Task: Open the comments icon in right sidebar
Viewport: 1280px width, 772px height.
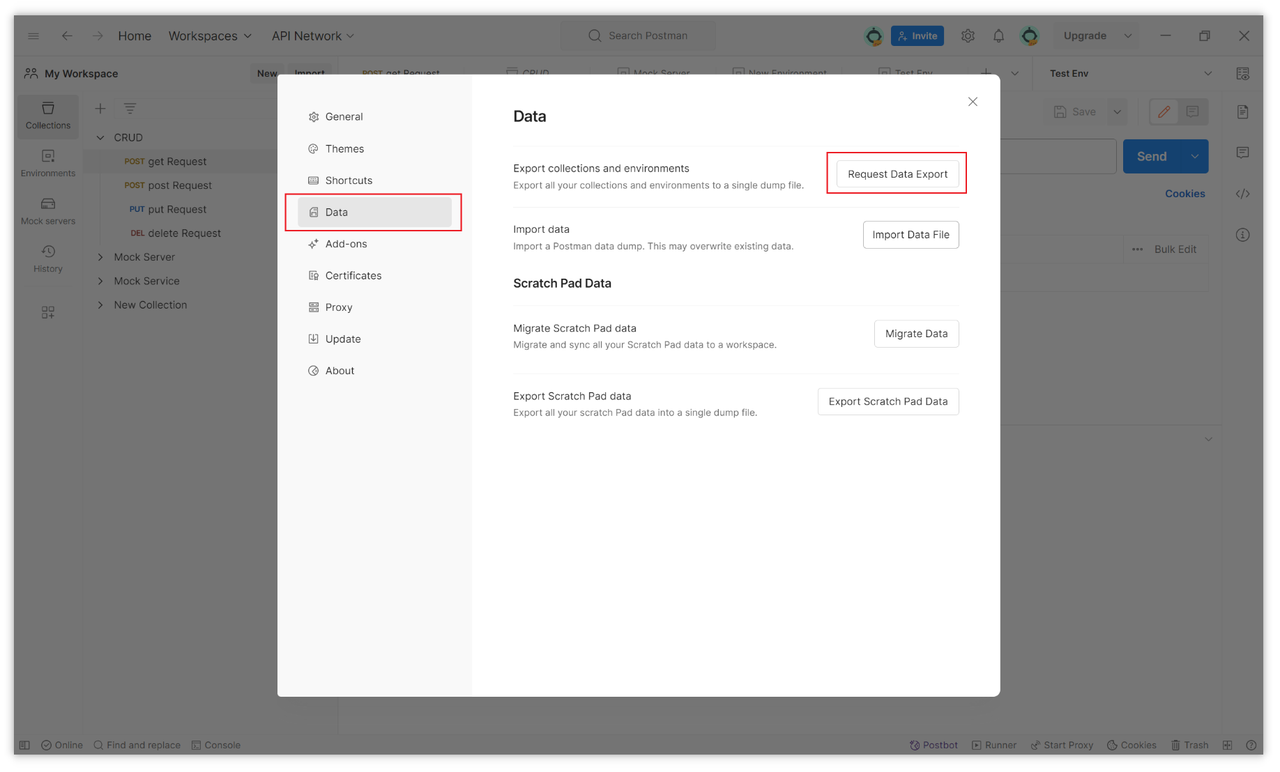Action: [1243, 153]
